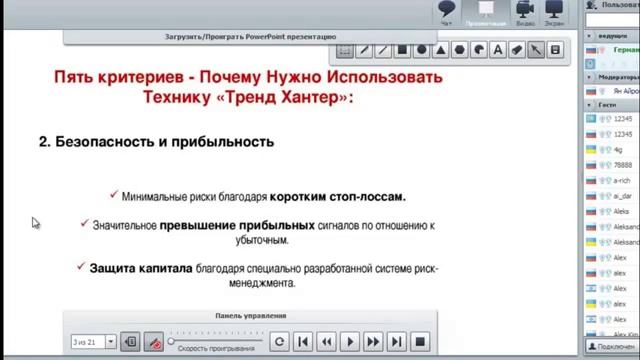This screenshot has width=640, height=360.
Task: Click the rewind playback button
Action: tap(326, 342)
